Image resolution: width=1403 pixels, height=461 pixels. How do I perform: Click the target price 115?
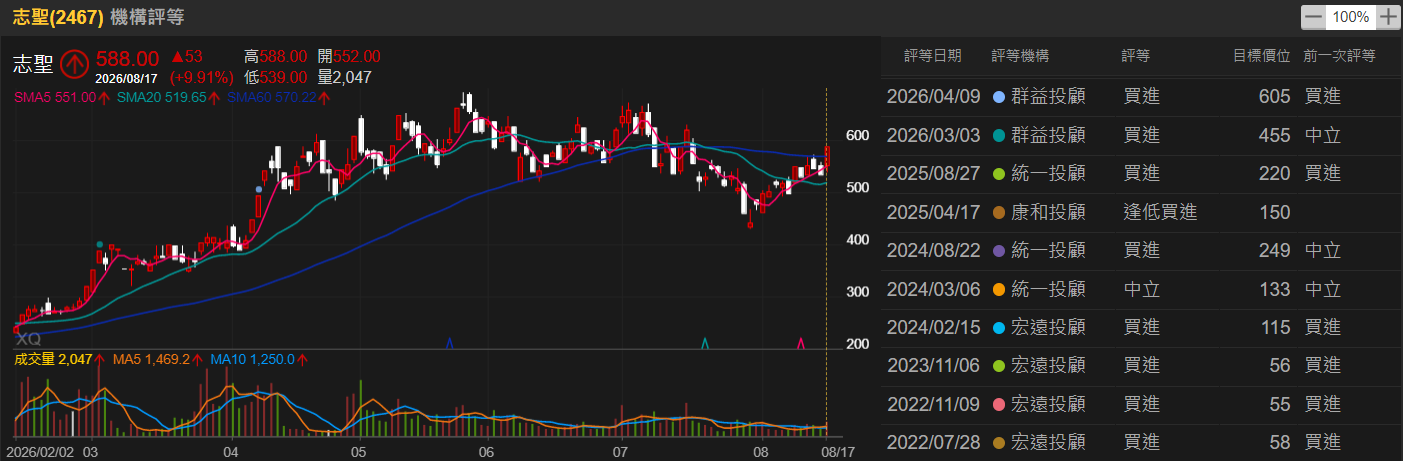click(1275, 328)
